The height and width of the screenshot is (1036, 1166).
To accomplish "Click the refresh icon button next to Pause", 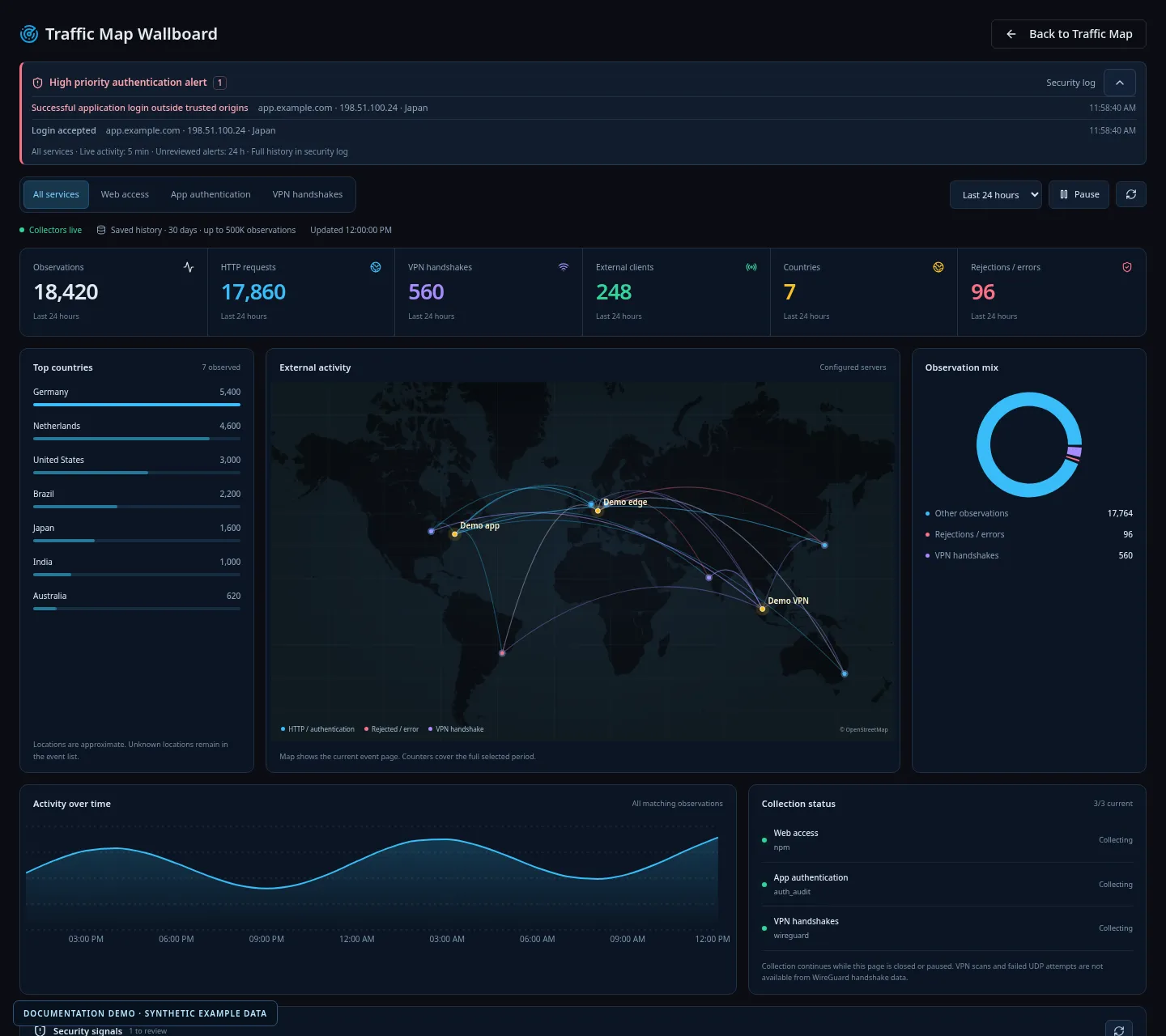I will (1131, 194).
